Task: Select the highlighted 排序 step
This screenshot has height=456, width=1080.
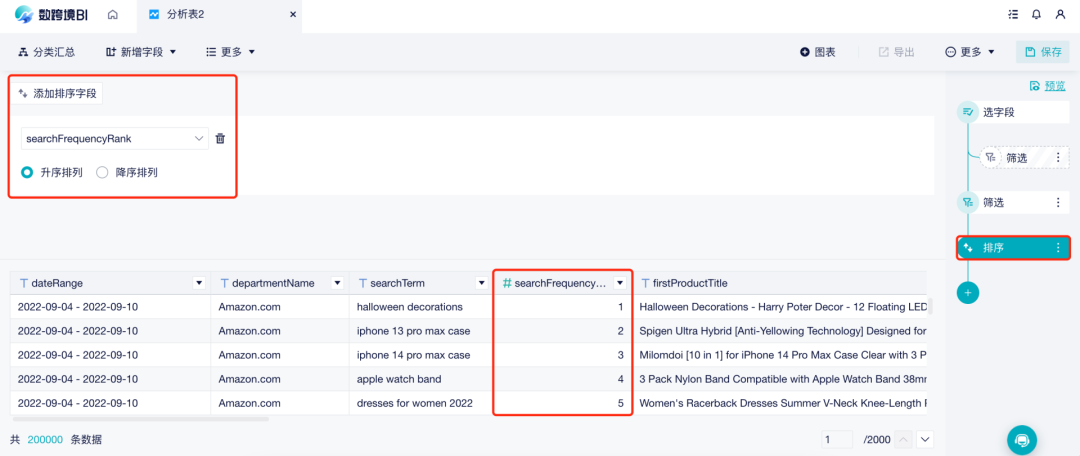Action: (1013, 248)
